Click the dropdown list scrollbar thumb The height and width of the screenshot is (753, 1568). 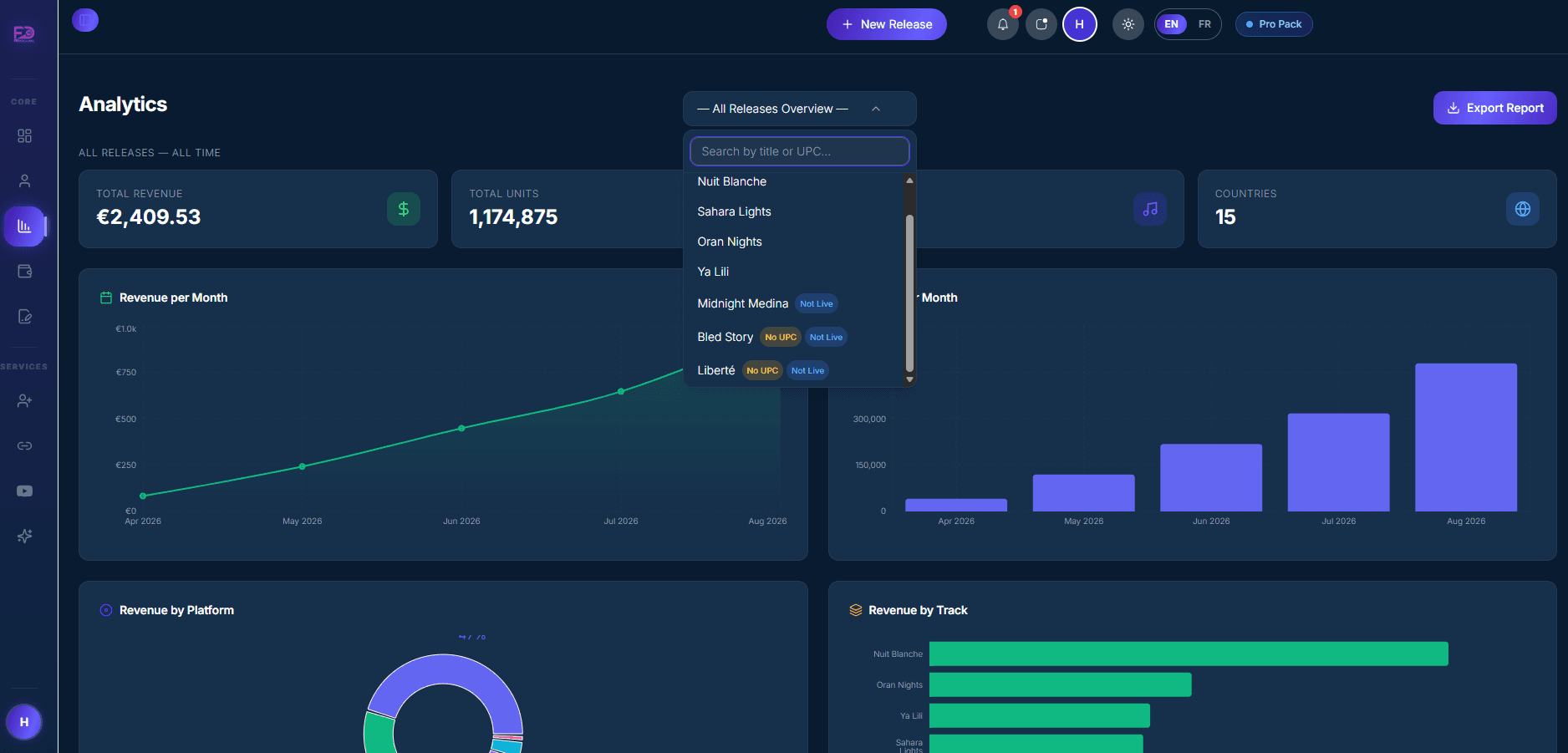[909, 293]
